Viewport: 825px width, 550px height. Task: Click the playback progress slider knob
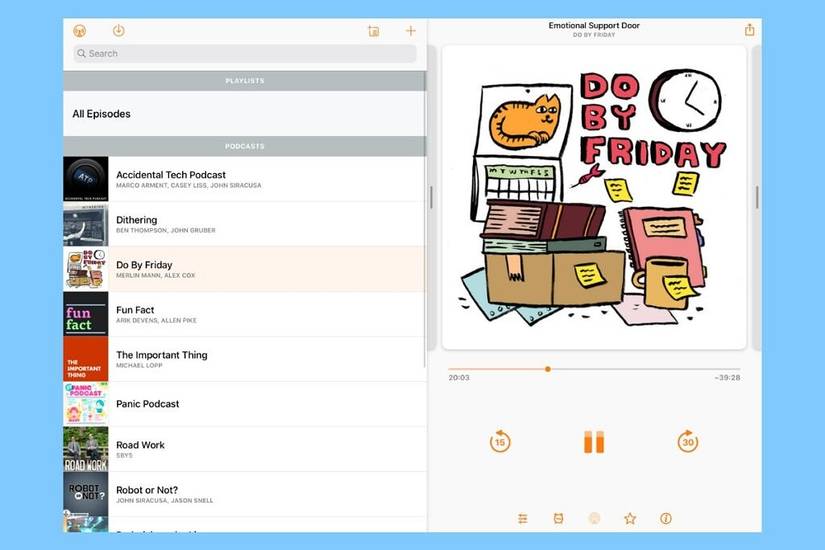548,369
